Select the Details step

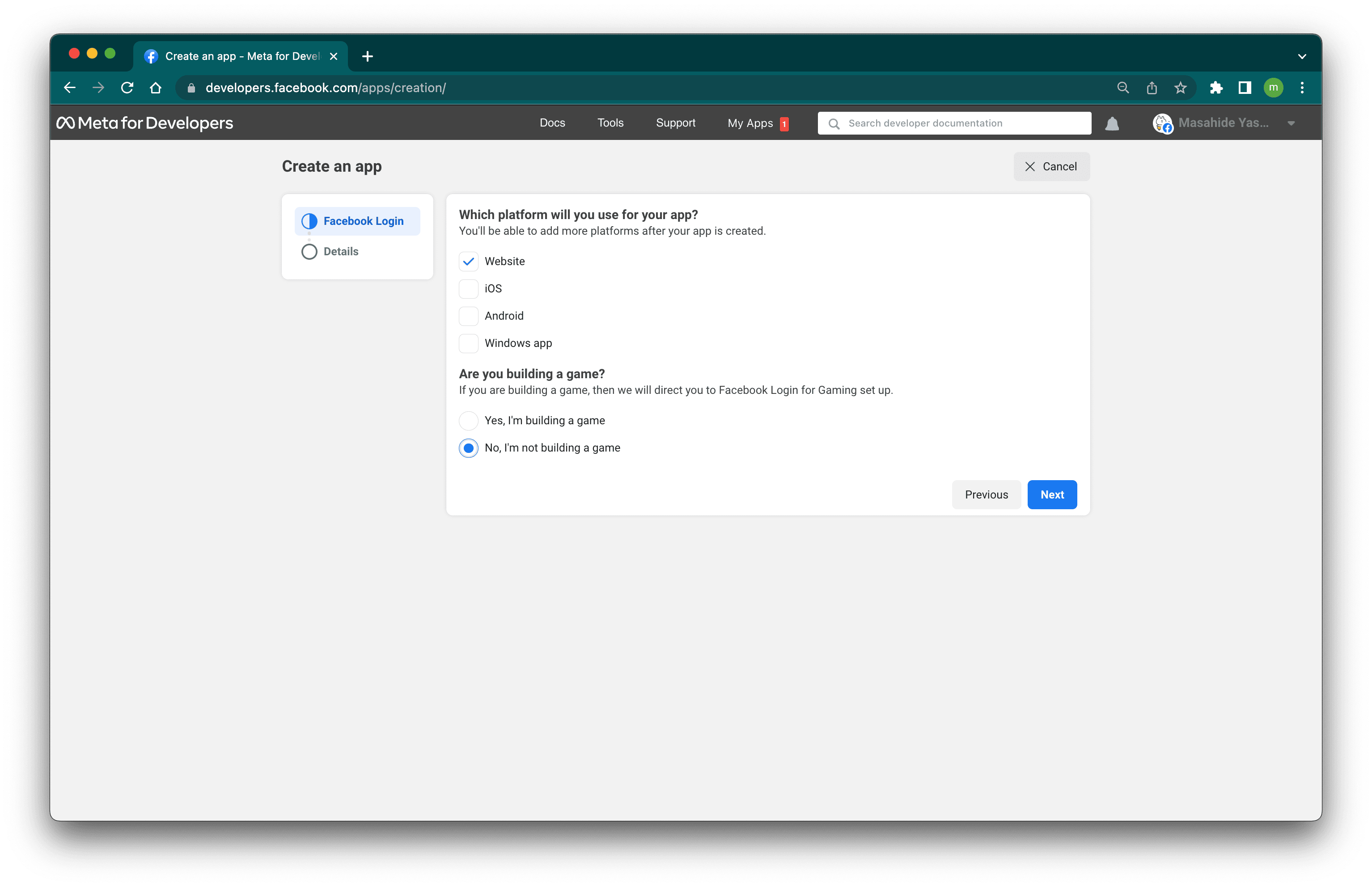[x=340, y=252]
